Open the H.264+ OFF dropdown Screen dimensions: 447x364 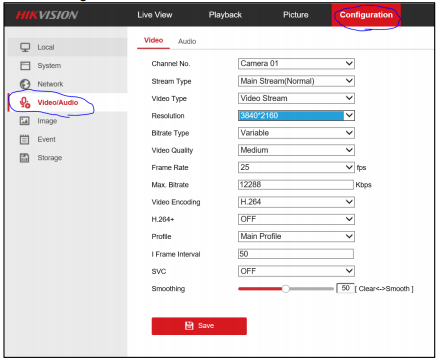(296, 219)
